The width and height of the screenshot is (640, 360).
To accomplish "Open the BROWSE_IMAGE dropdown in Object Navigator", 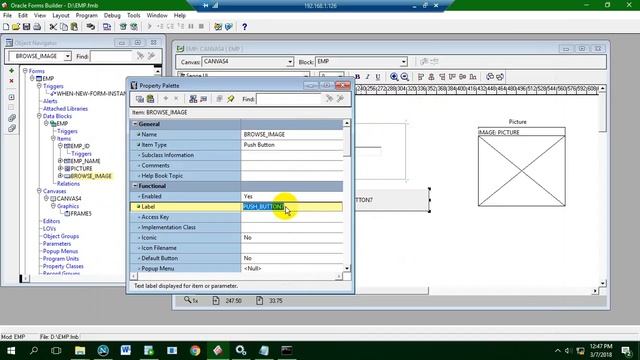I will pos(67,56).
